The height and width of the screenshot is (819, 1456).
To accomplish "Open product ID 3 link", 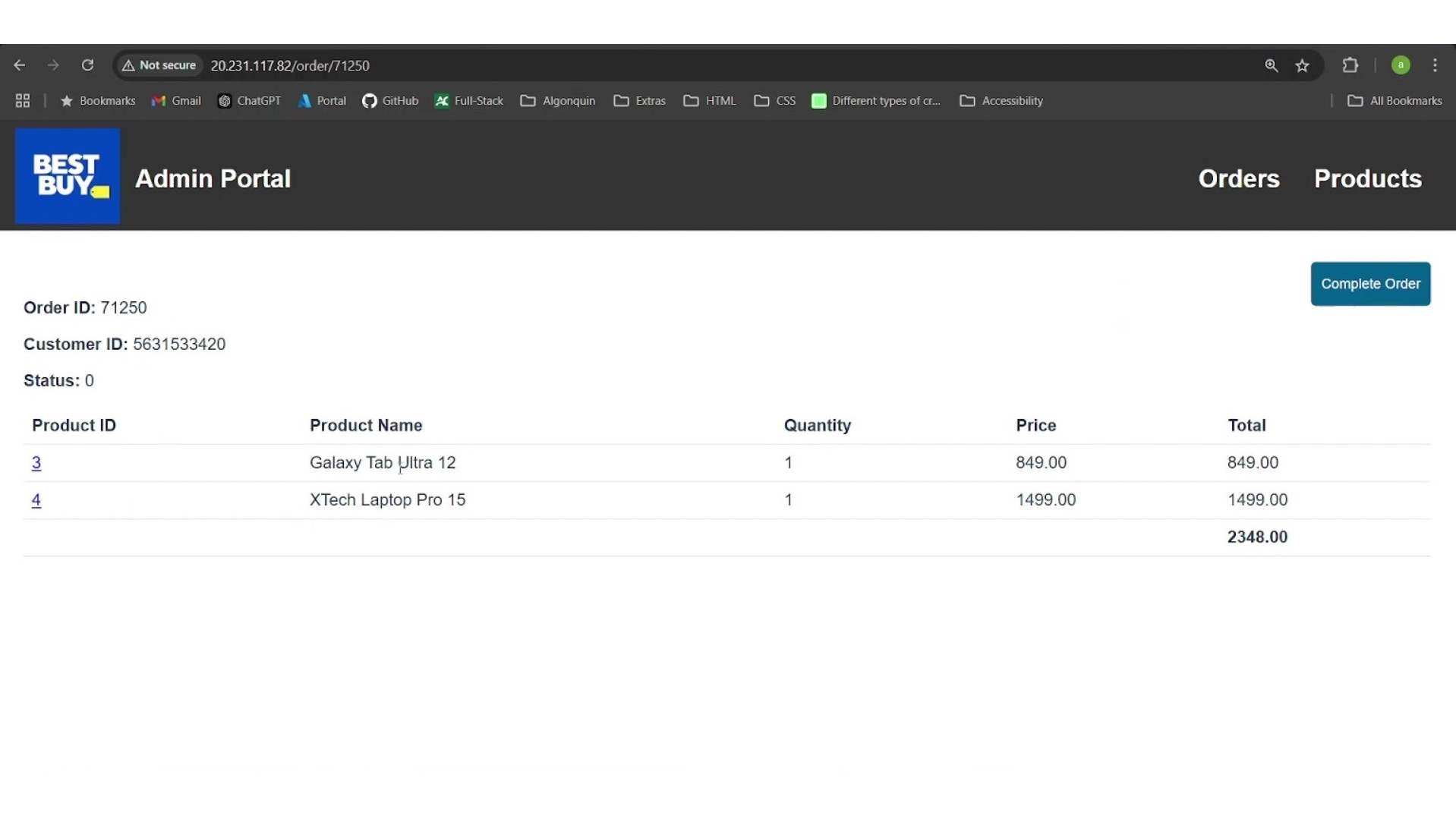I will point(36,463).
